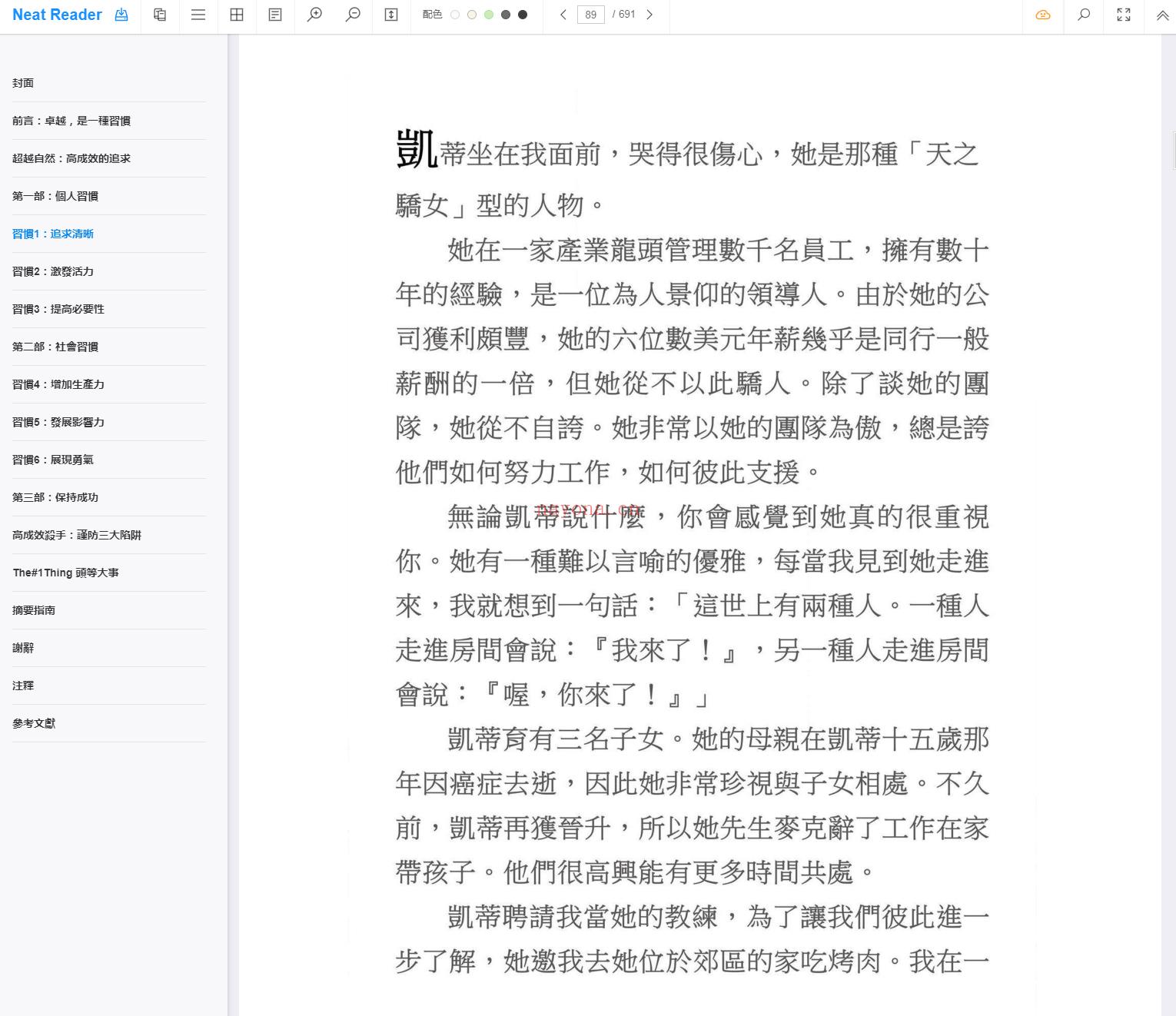Select the white color theme
Screen dimensions: 1176x1016
(x=455, y=15)
